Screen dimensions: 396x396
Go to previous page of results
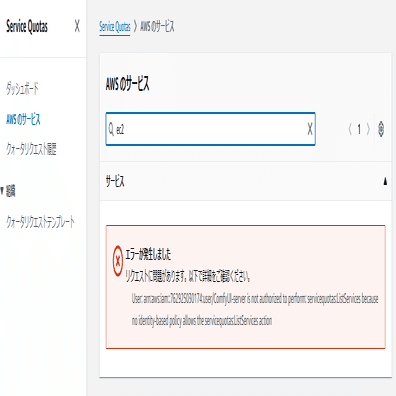[x=350, y=129]
